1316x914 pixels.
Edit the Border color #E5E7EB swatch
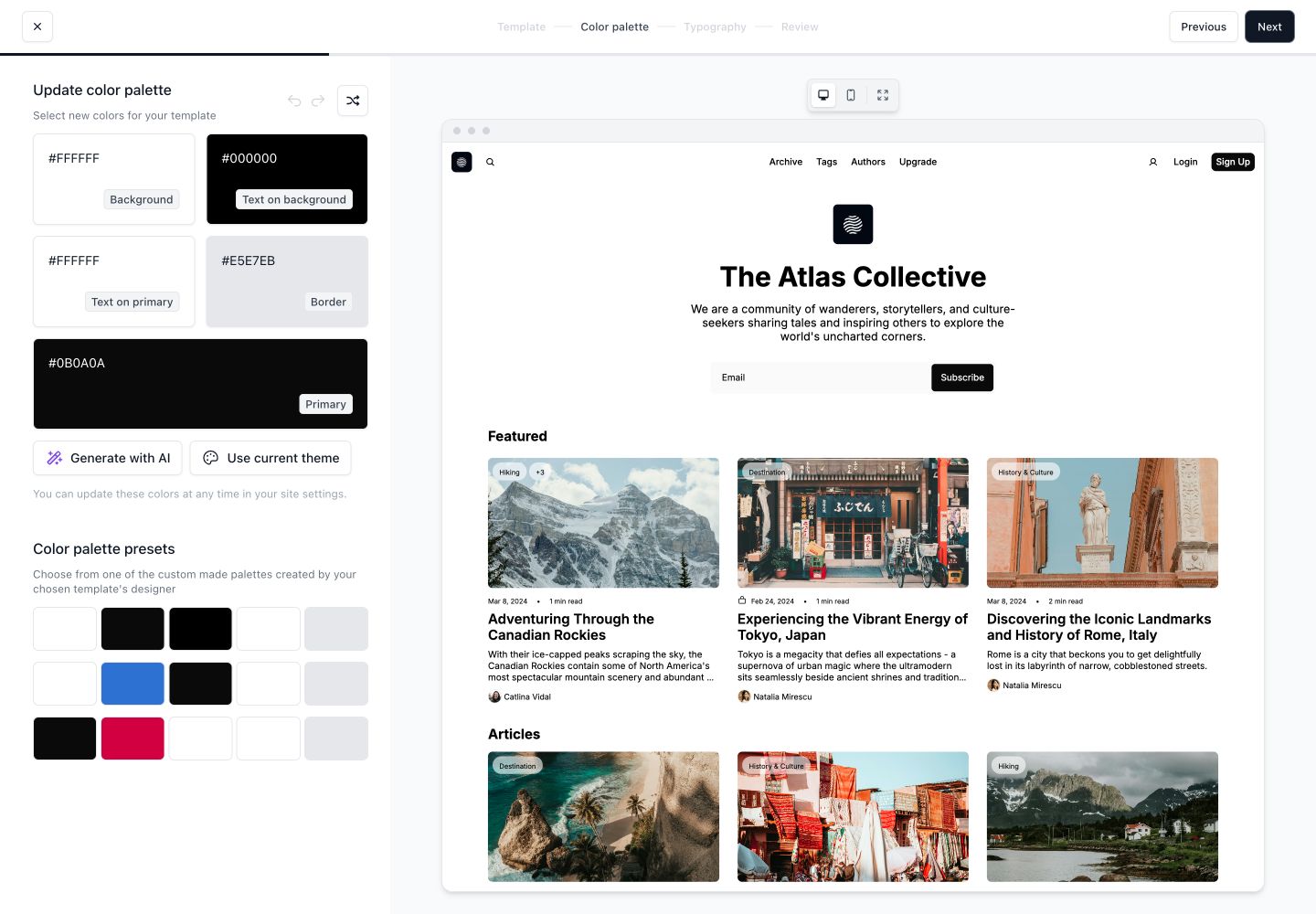287,282
